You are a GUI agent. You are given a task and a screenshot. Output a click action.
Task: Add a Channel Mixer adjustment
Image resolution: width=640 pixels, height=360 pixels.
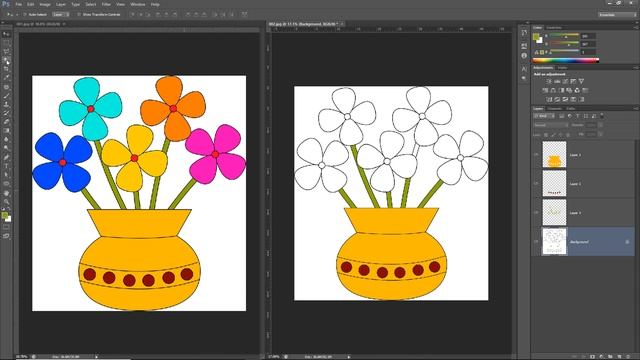(577, 90)
